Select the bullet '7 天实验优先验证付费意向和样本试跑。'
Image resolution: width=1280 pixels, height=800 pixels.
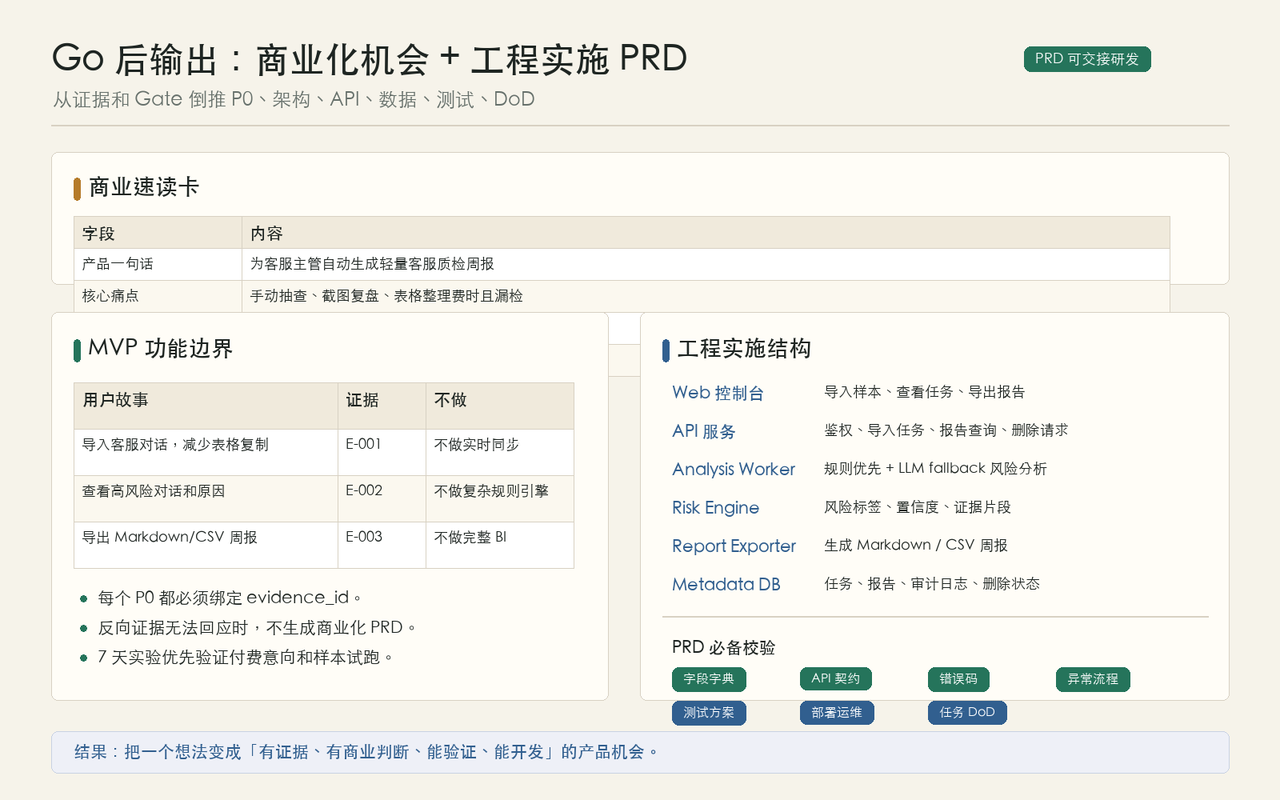click(x=245, y=657)
